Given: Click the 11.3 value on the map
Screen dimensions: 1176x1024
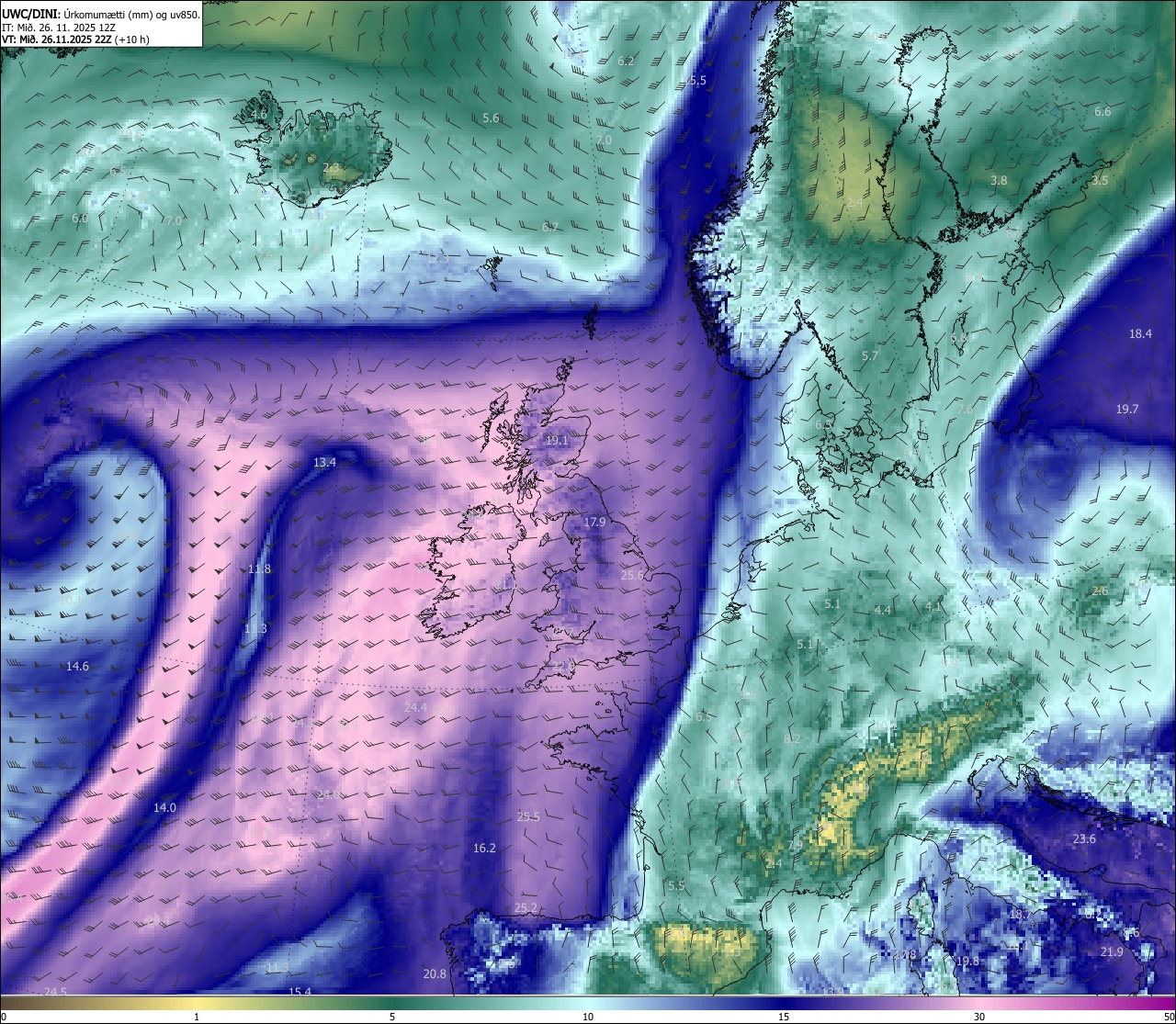Looking at the screenshot, I should (255, 629).
